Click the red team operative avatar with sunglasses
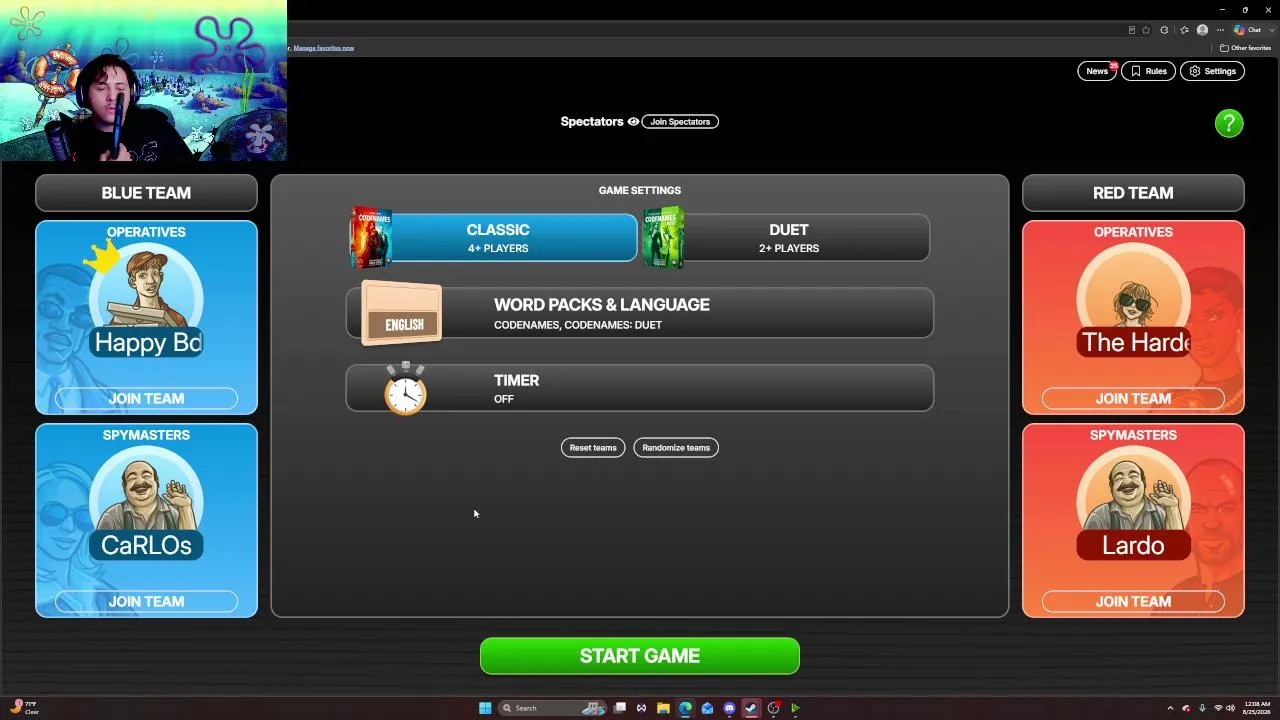Image resolution: width=1280 pixels, height=720 pixels. pyautogui.click(x=1133, y=299)
